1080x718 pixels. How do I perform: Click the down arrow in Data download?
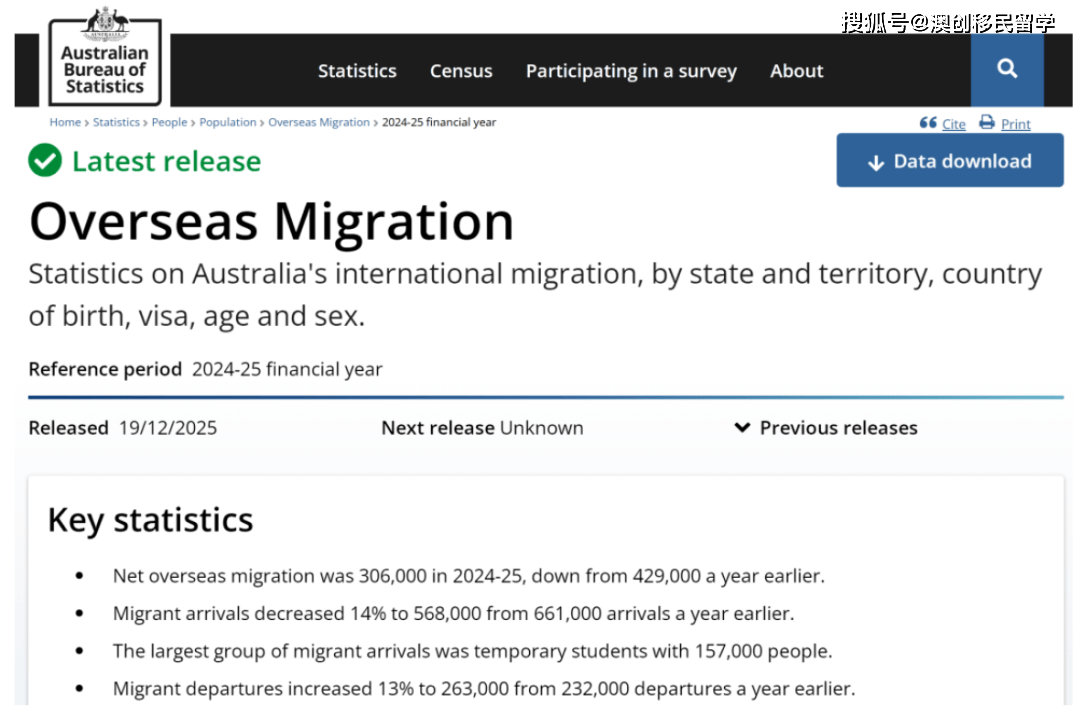coord(876,163)
